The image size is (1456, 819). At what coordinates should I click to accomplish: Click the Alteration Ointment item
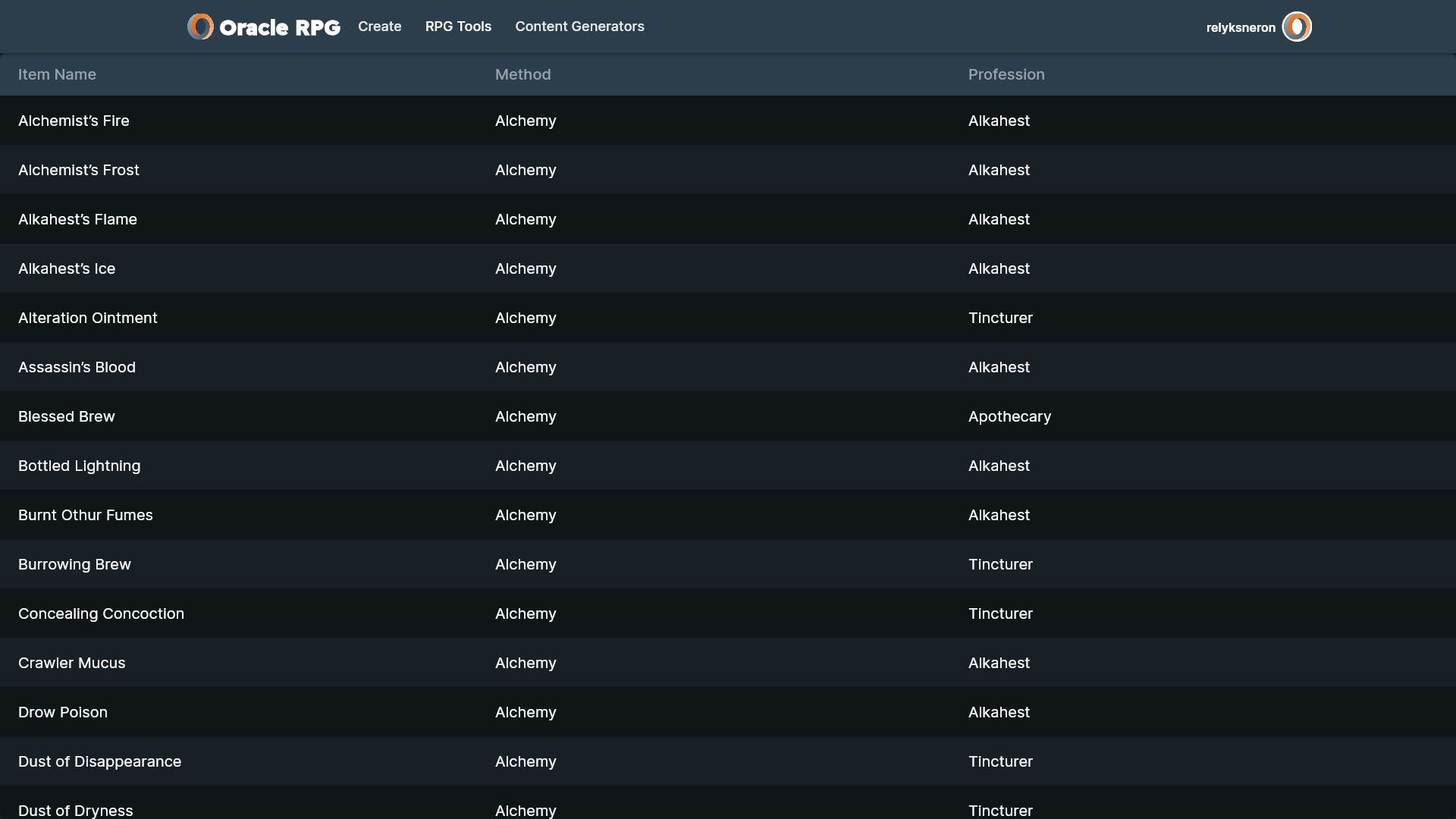click(x=88, y=318)
